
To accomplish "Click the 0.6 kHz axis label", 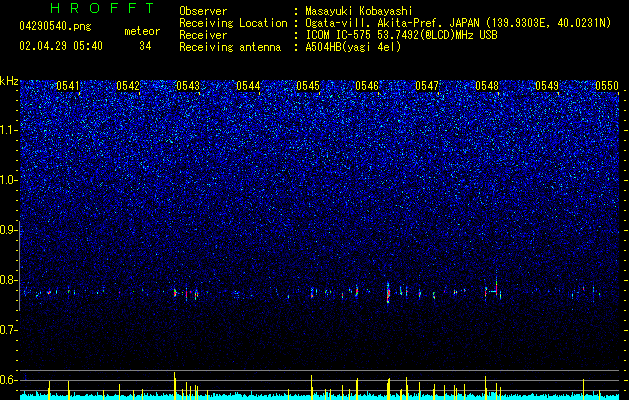I will point(8,380).
